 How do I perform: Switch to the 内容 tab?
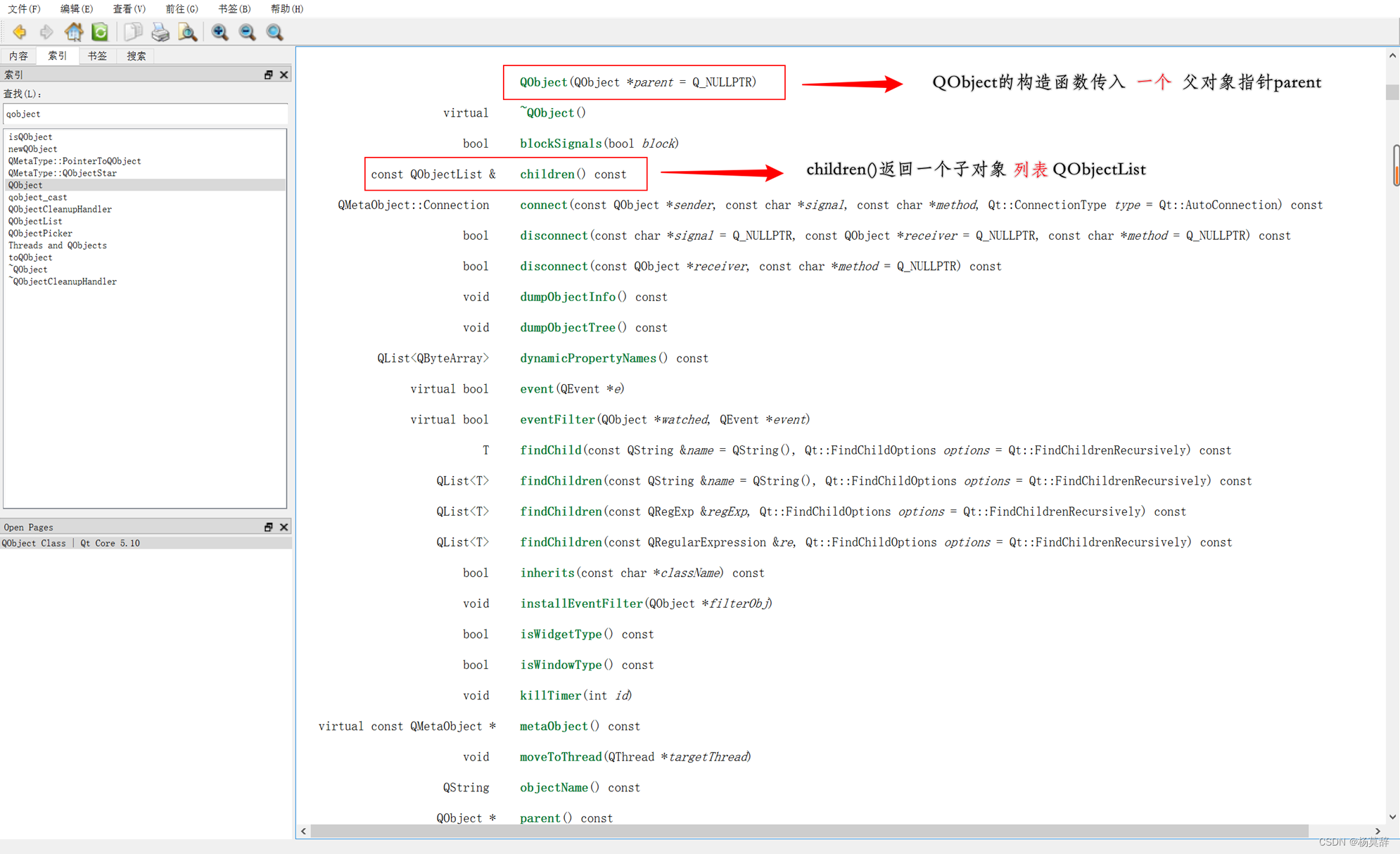coord(19,56)
